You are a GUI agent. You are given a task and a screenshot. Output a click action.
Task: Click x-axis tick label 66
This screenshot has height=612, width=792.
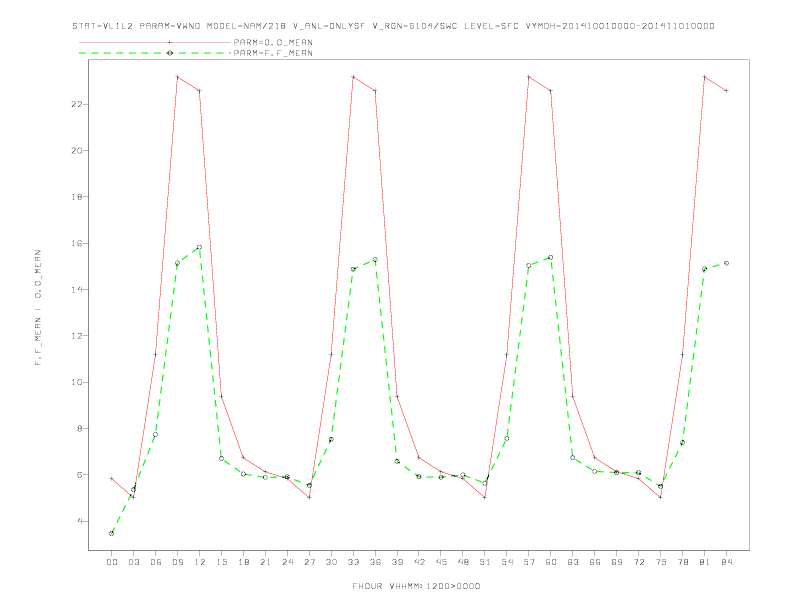[x=595, y=562]
